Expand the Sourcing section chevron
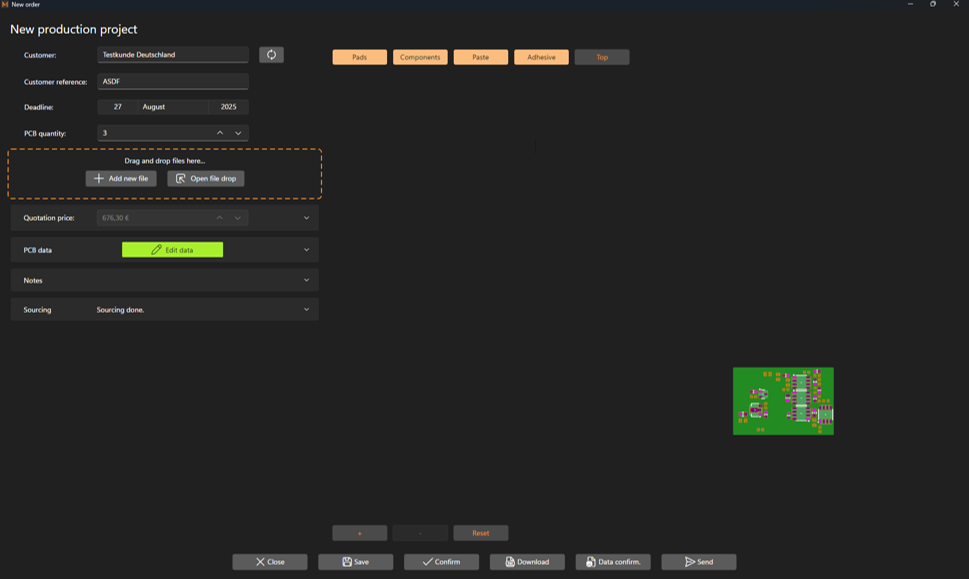969x579 pixels. click(x=306, y=310)
